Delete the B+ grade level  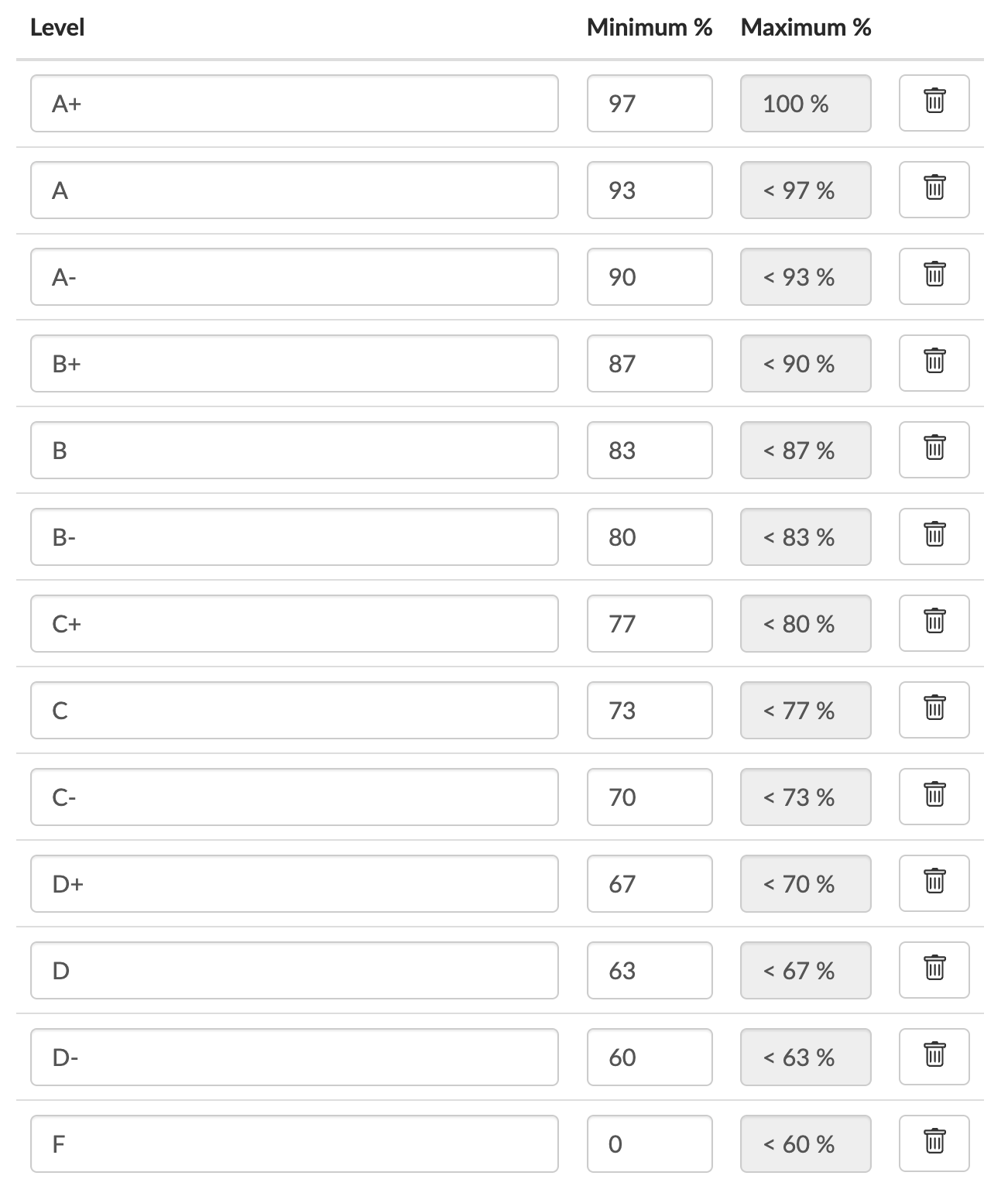[x=934, y=363]
